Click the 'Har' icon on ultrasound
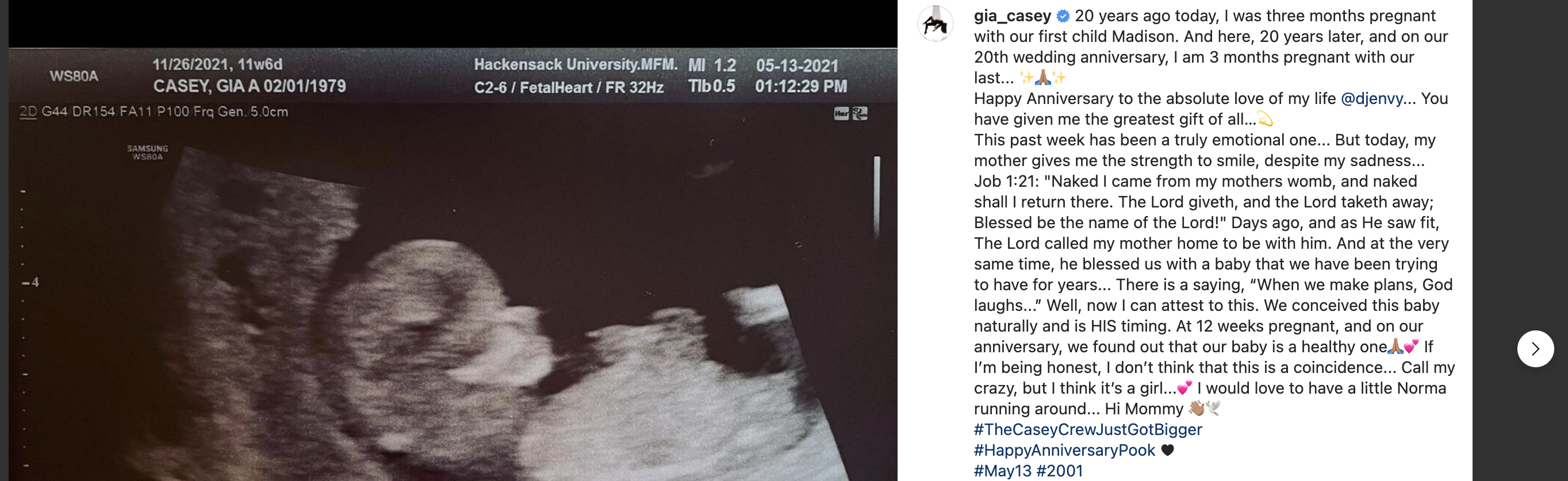 [x=841, y=114]
